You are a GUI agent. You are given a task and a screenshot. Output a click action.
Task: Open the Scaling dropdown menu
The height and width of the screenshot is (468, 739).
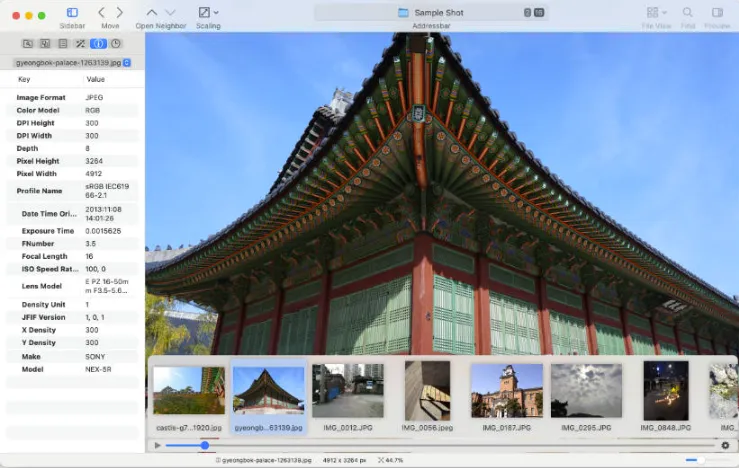click(208, 13)
